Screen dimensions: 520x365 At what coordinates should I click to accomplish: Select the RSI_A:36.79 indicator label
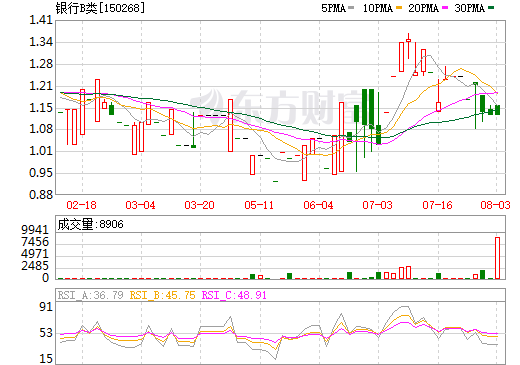pos(90,295)
